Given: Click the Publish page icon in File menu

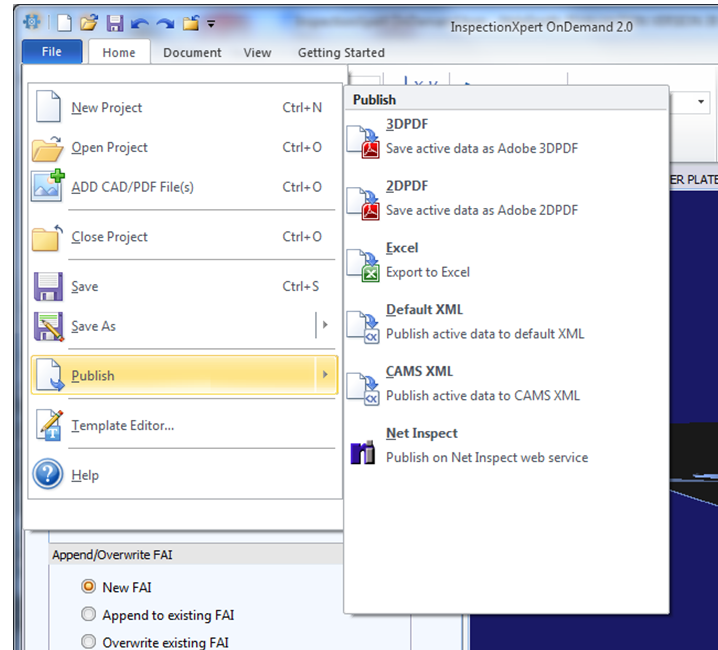Looking at the screenshot, I should pos(49,375).
